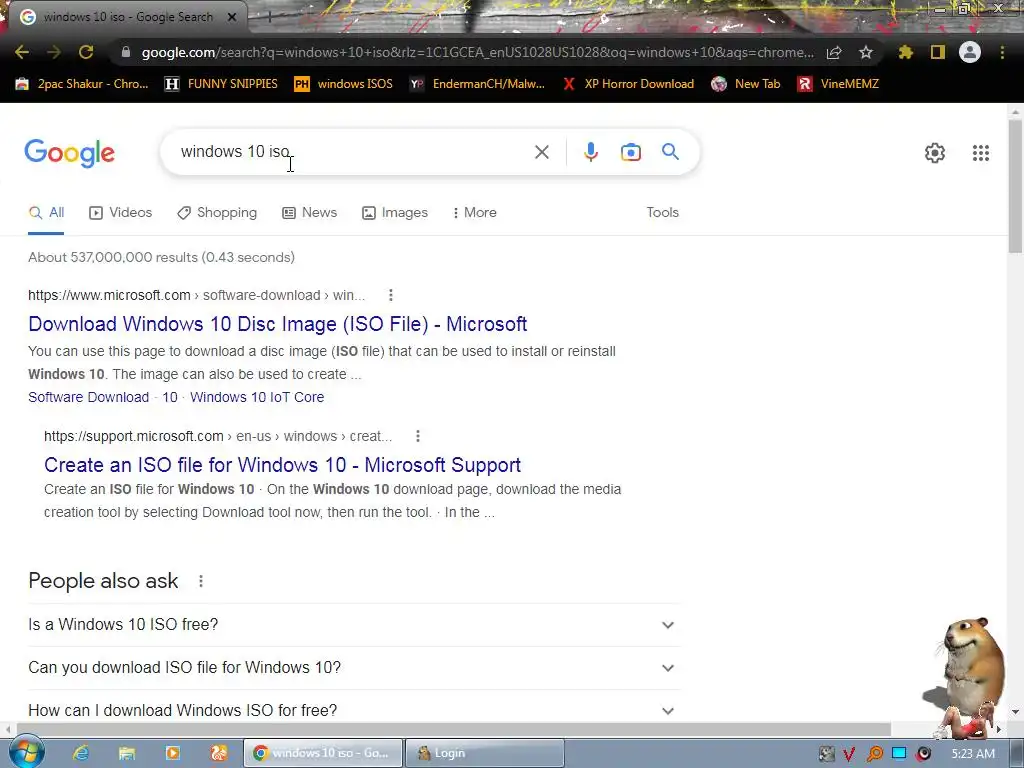Open Google quick settings gear

935,153
